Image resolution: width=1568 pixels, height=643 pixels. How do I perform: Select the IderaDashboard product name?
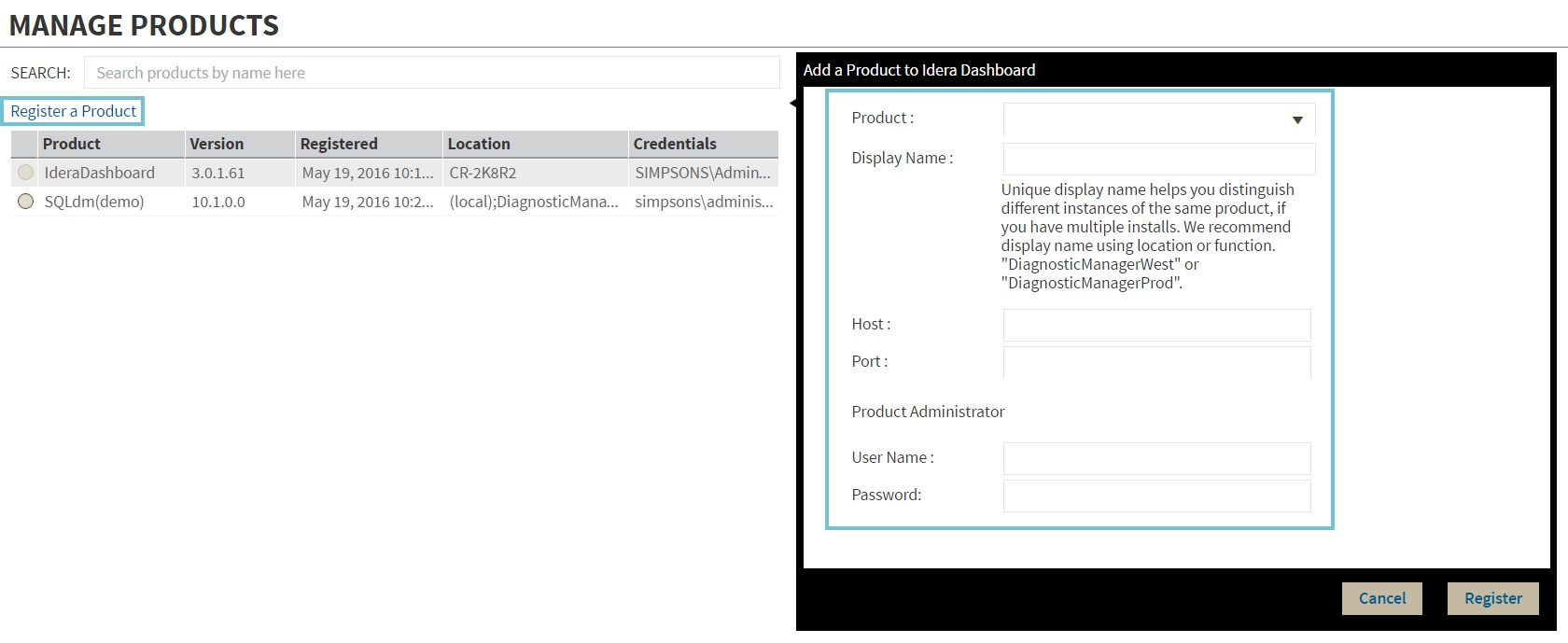pos(100,173)
